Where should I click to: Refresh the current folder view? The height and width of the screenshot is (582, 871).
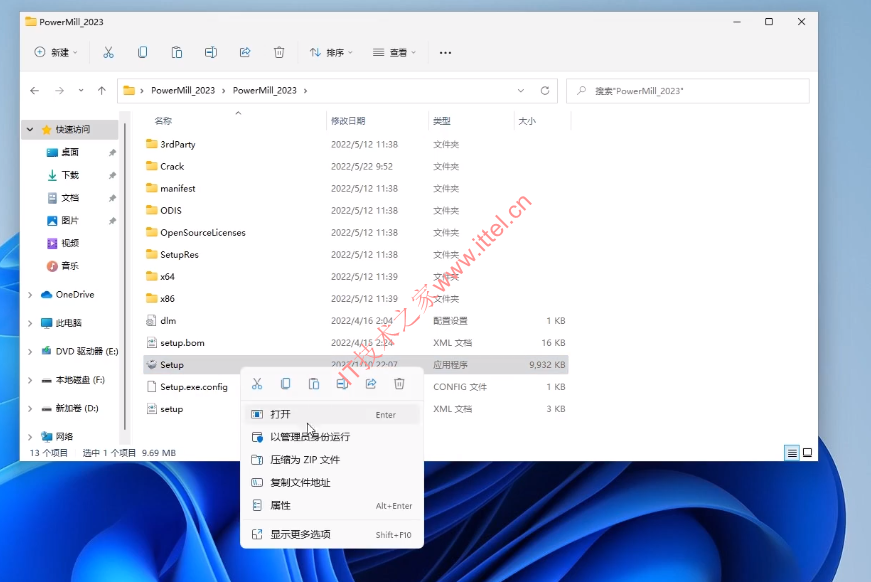545,91
